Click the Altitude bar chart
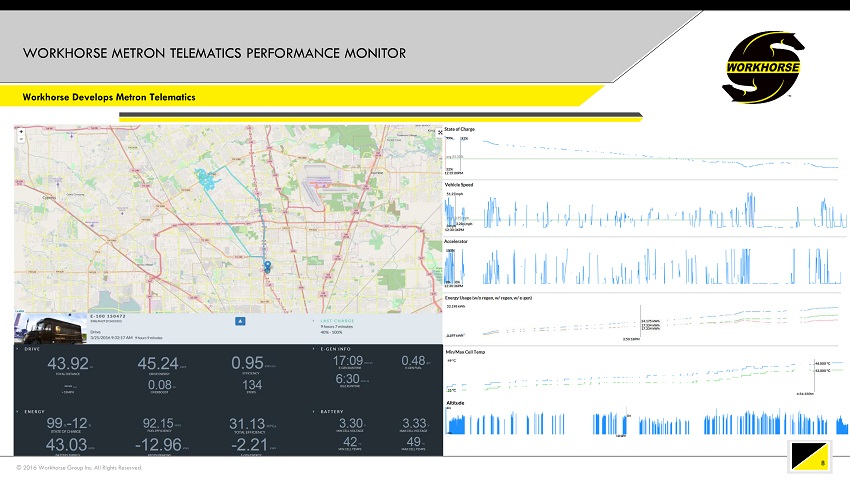The image size is (850, 478). click(640, 424)
